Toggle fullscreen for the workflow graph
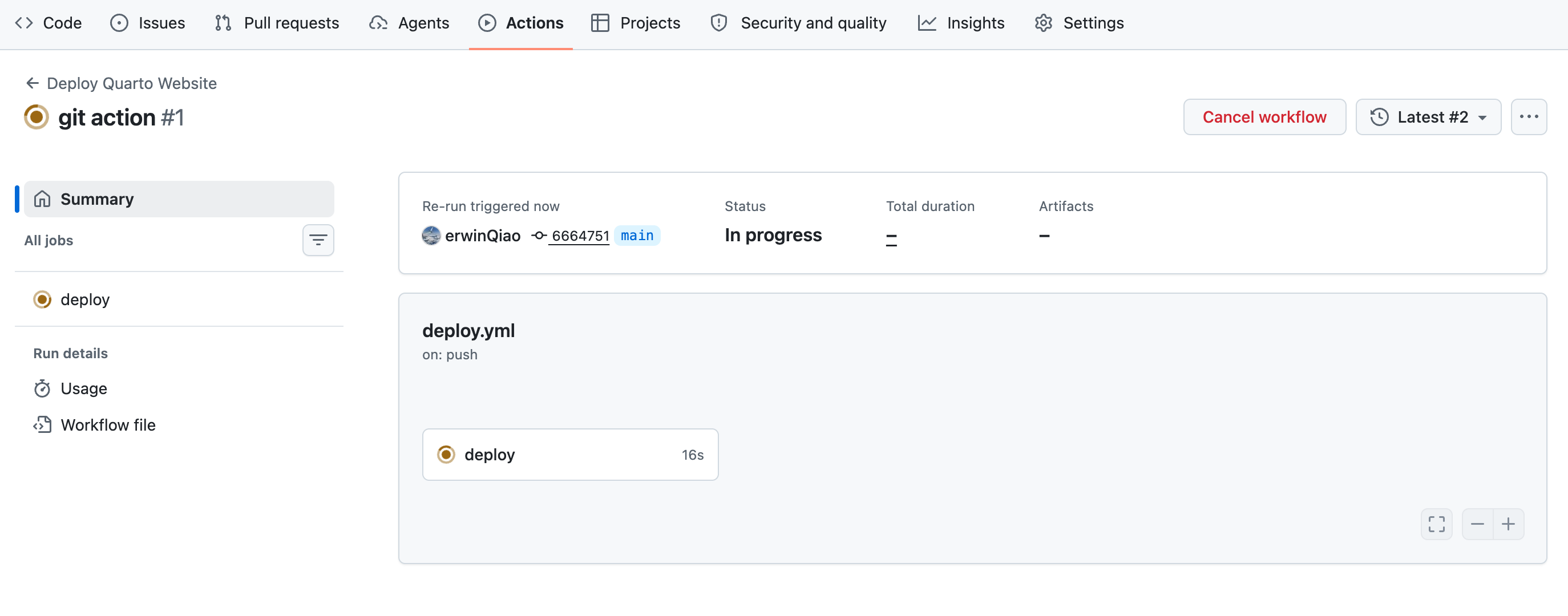The height and width of the screenshot is (616, 1568). 1437,524
